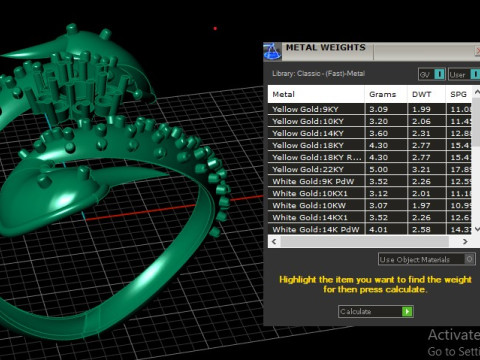Select the White Gold:9K PdW row
The height and width of the screenshot is (360, 480).
370,181
